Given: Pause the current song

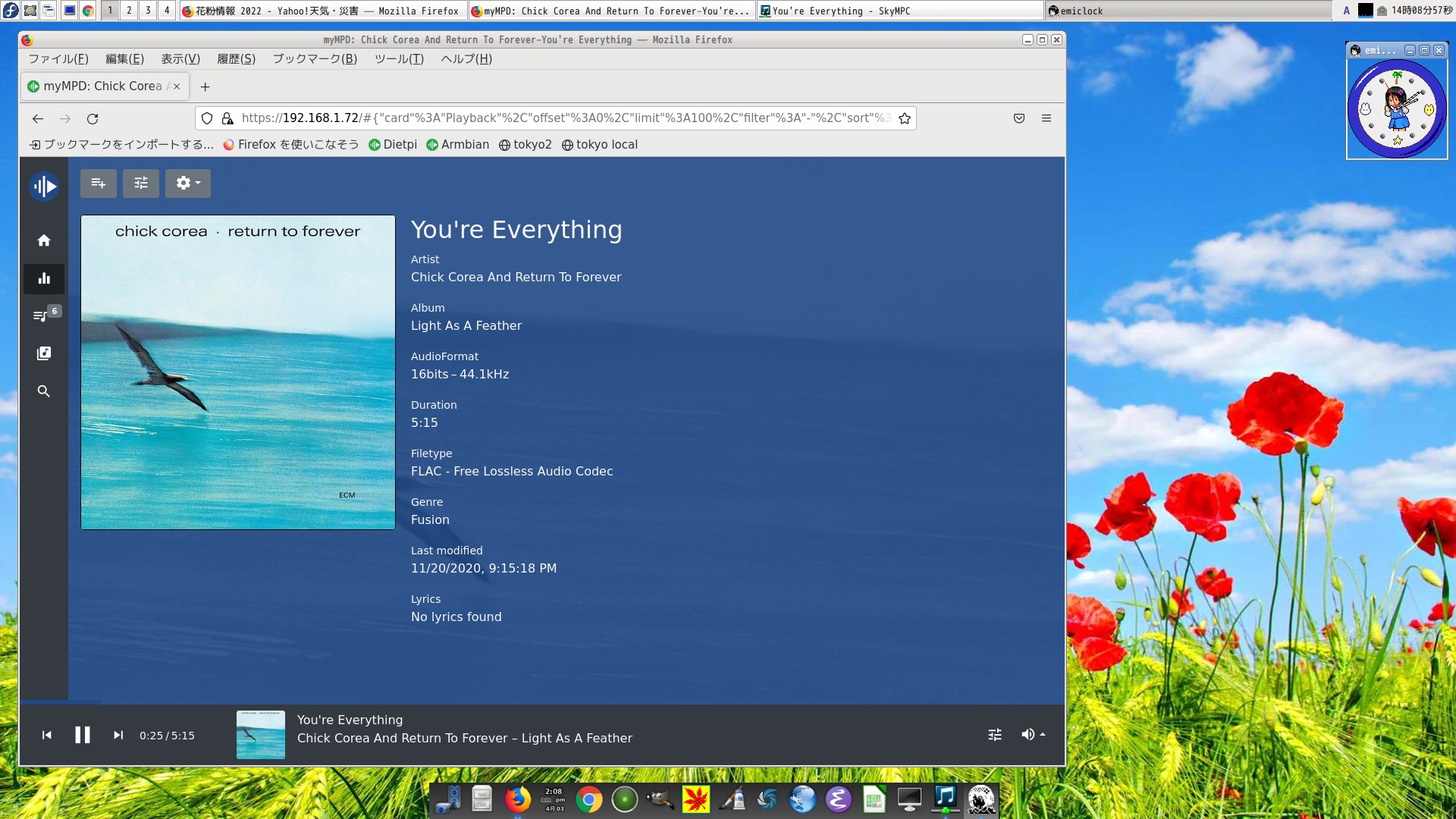Looking at the screenshot, I should [x=83, y=735].
